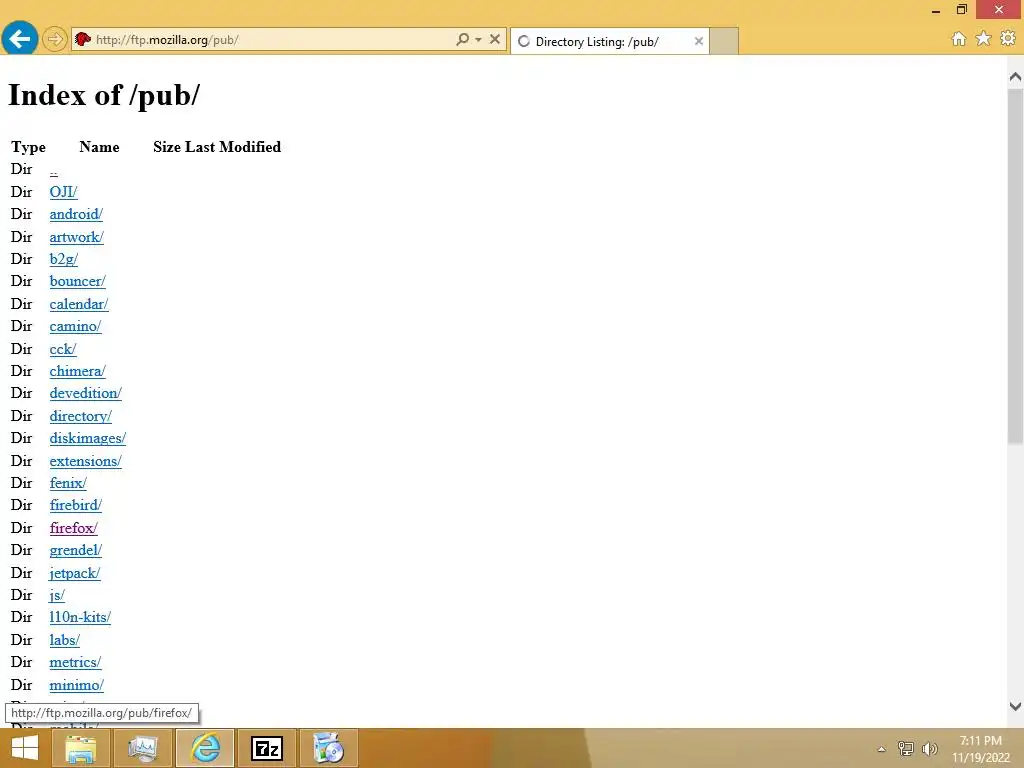
Task: Open the Tools gear menu
Action: pyautogui.click(x=1008, y=39)
